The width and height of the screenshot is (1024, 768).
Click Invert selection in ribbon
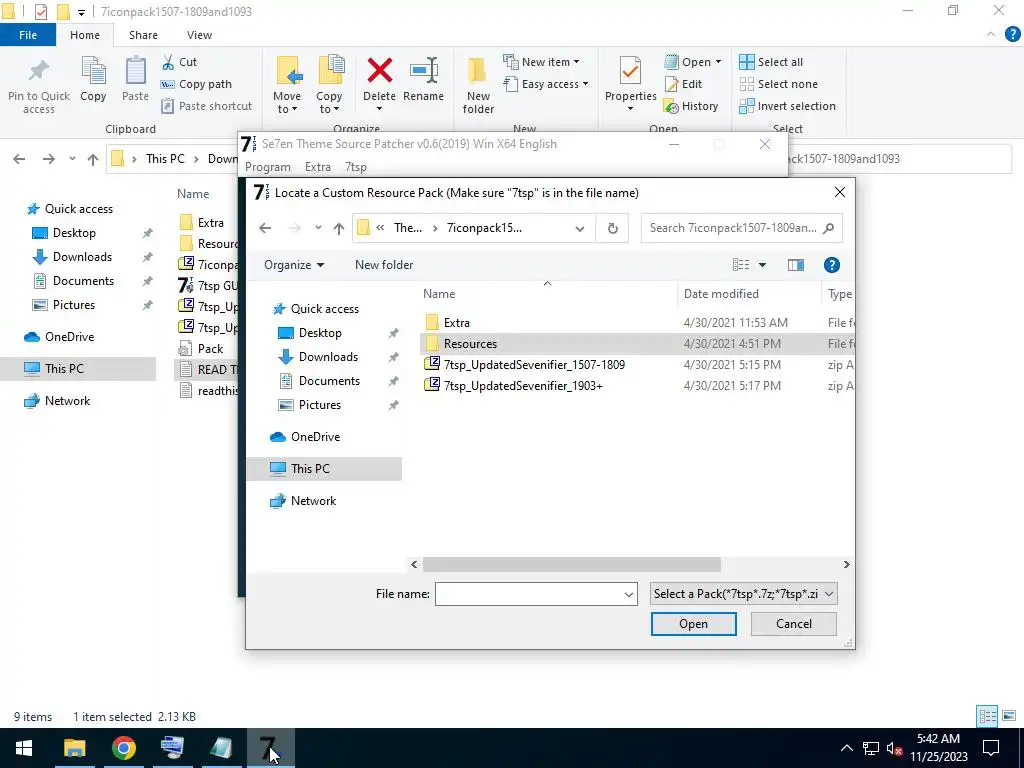[788, 106]
